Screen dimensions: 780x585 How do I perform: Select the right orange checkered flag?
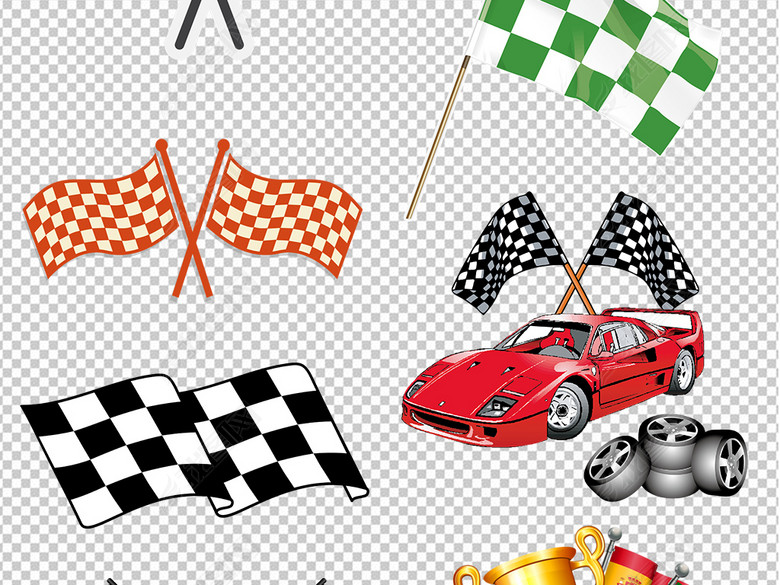pyautogui.click(x=285, y=210)
